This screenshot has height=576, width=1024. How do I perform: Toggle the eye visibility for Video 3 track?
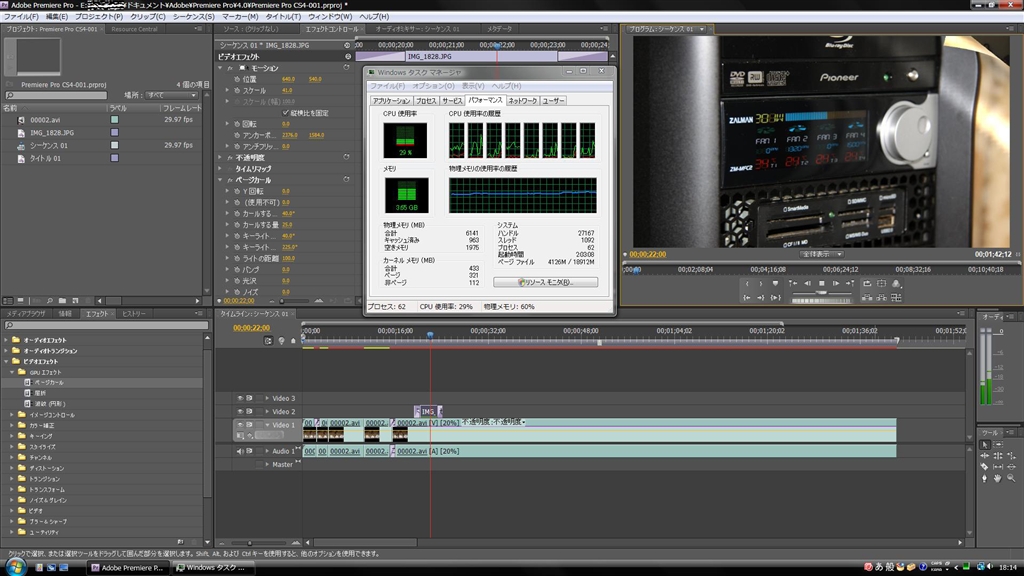240,398
